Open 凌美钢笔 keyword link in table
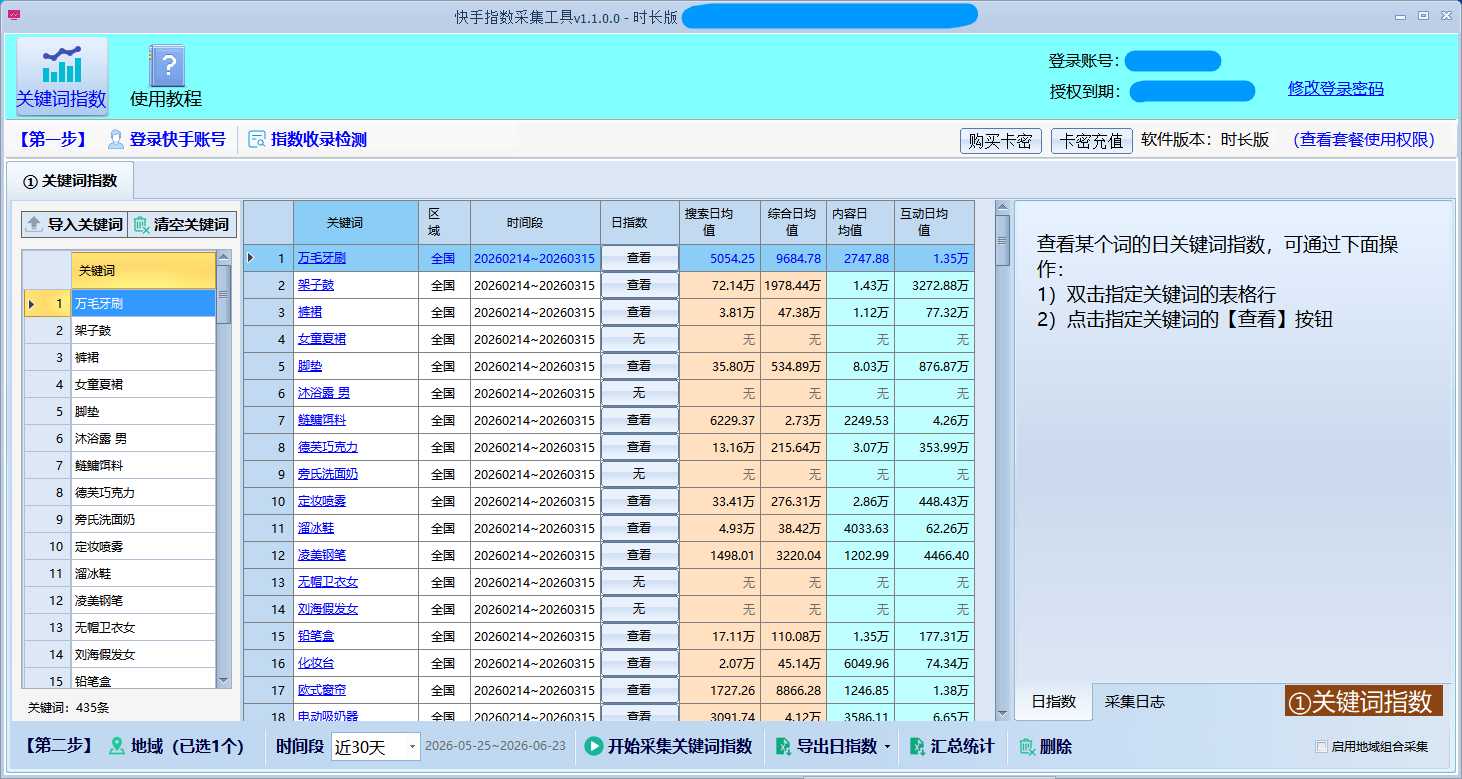 pos(321,555)
